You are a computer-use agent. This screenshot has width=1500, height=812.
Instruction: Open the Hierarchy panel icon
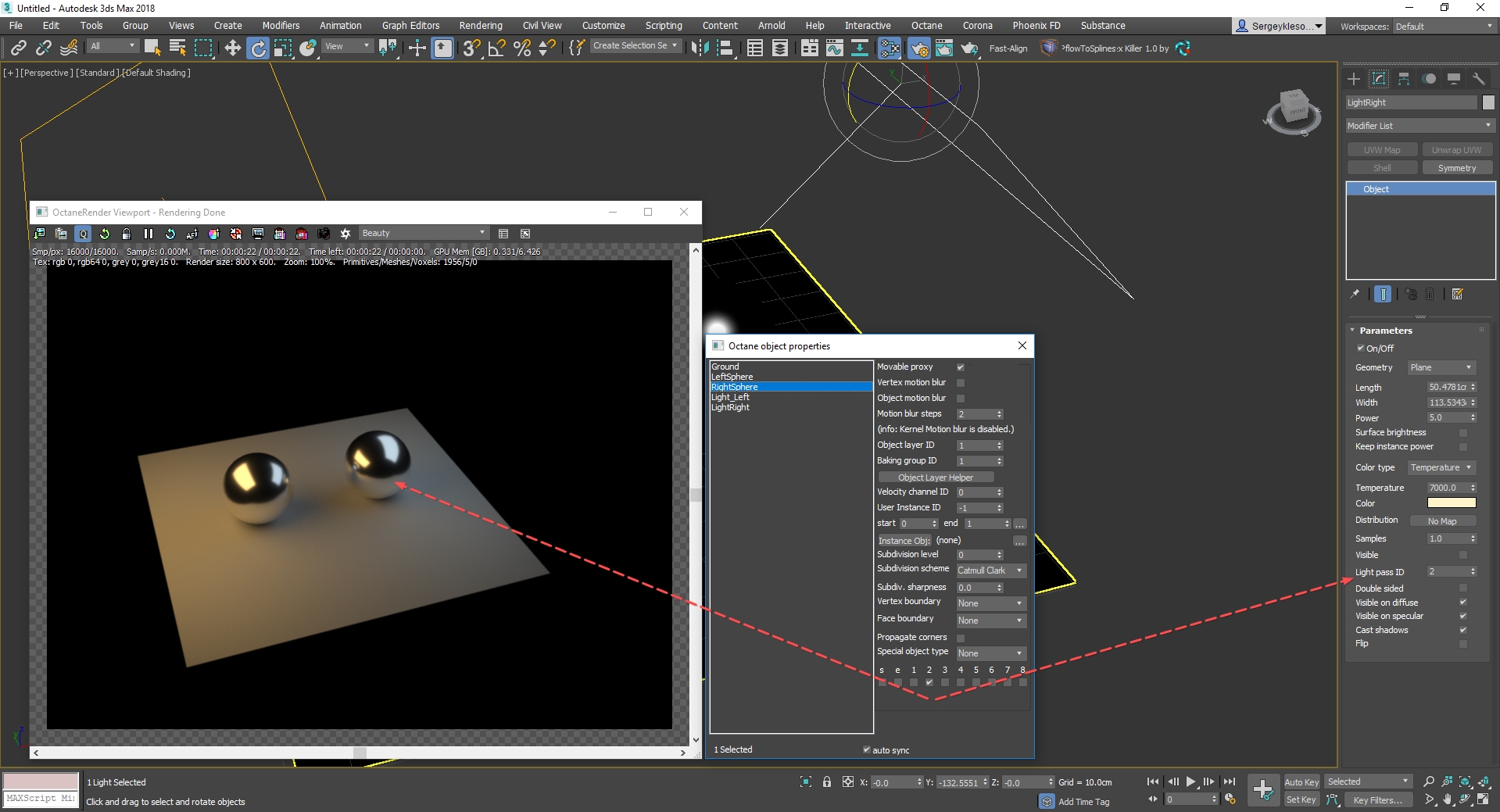click(x=1404, y=79)
